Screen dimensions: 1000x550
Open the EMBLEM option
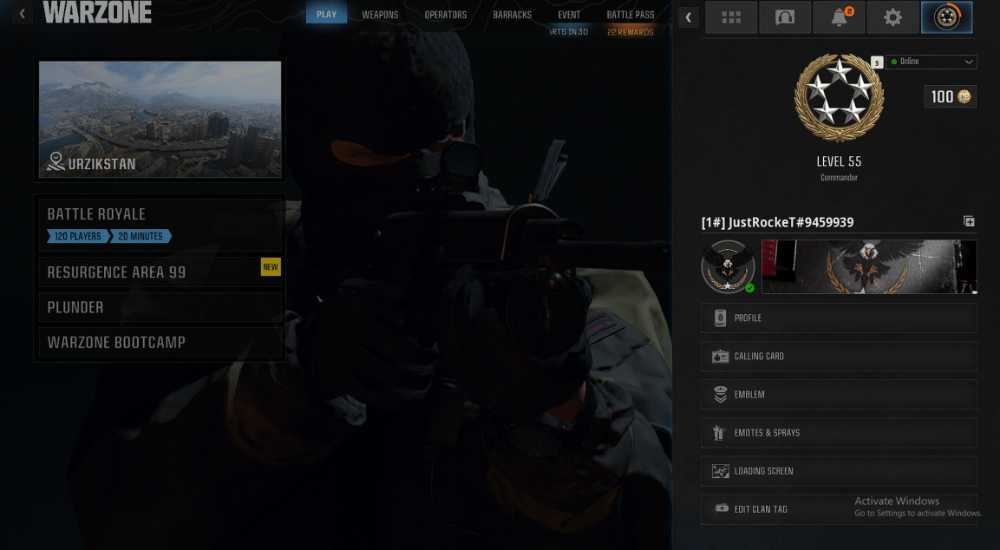tap(839, 394)
